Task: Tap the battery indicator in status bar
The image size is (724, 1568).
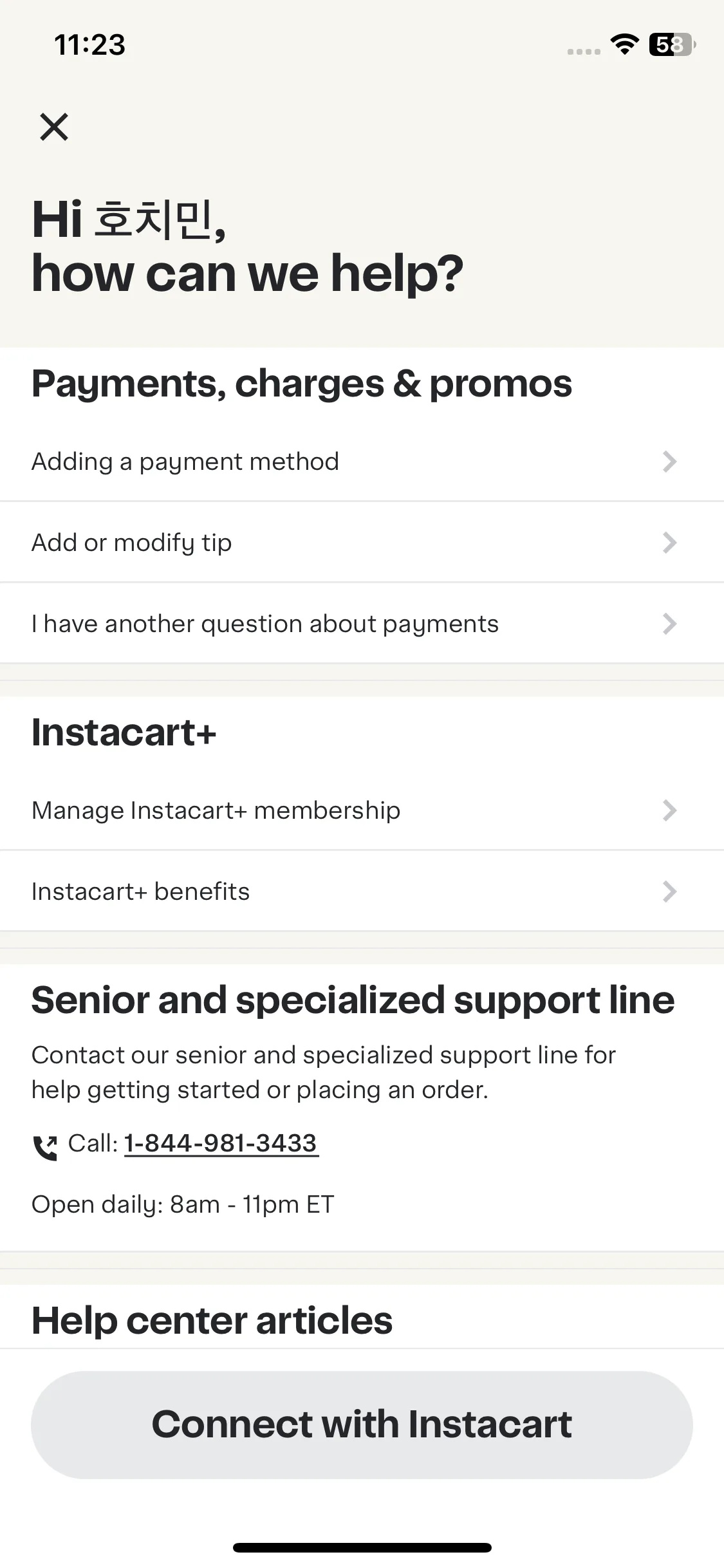Action: [x=673, y=44]
